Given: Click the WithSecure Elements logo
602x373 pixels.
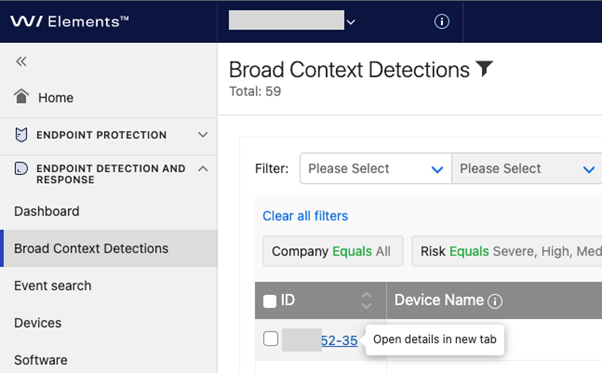Looking at the screenshot, I should [69, 21].
